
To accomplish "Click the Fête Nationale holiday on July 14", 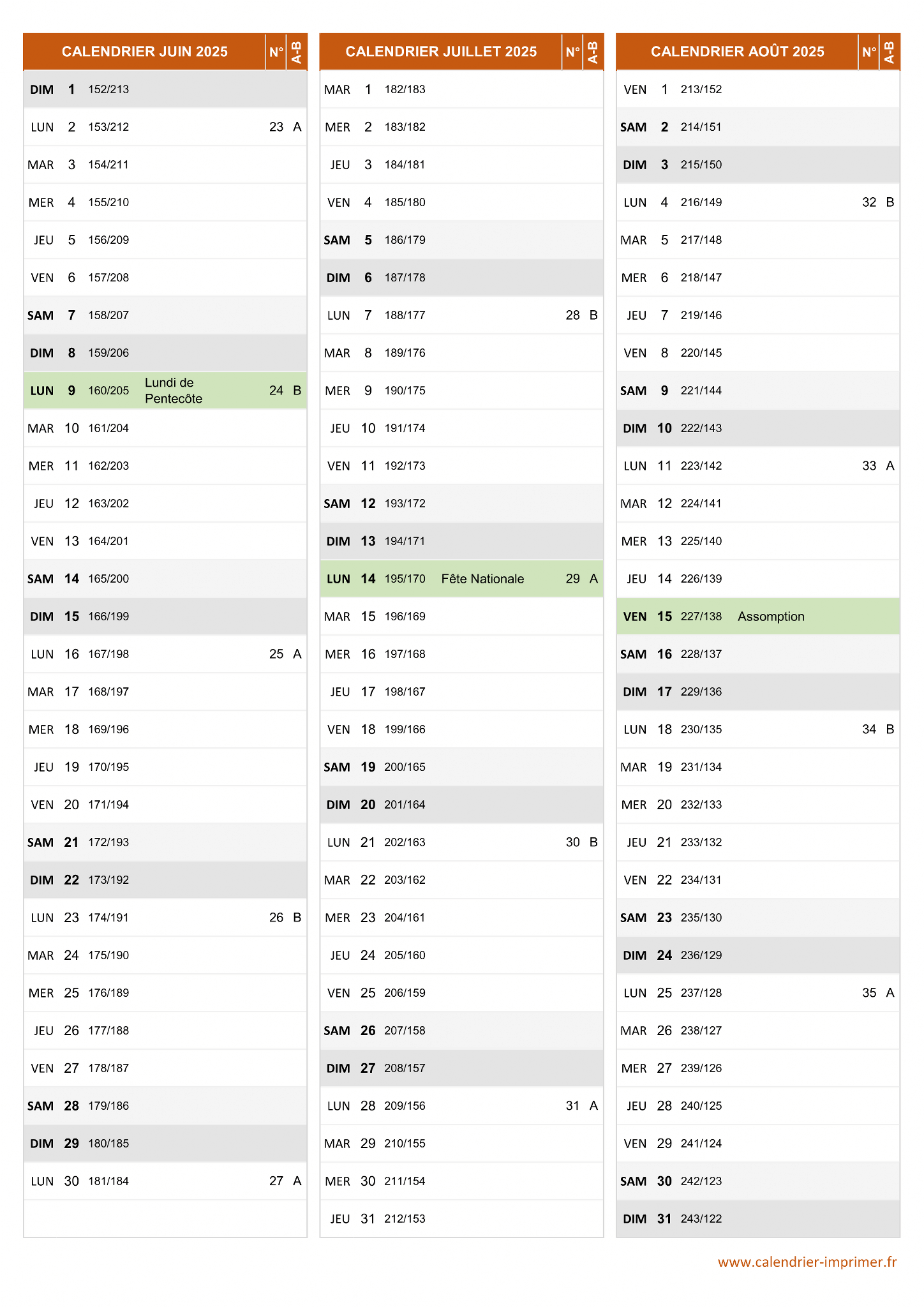I will 482,579.
